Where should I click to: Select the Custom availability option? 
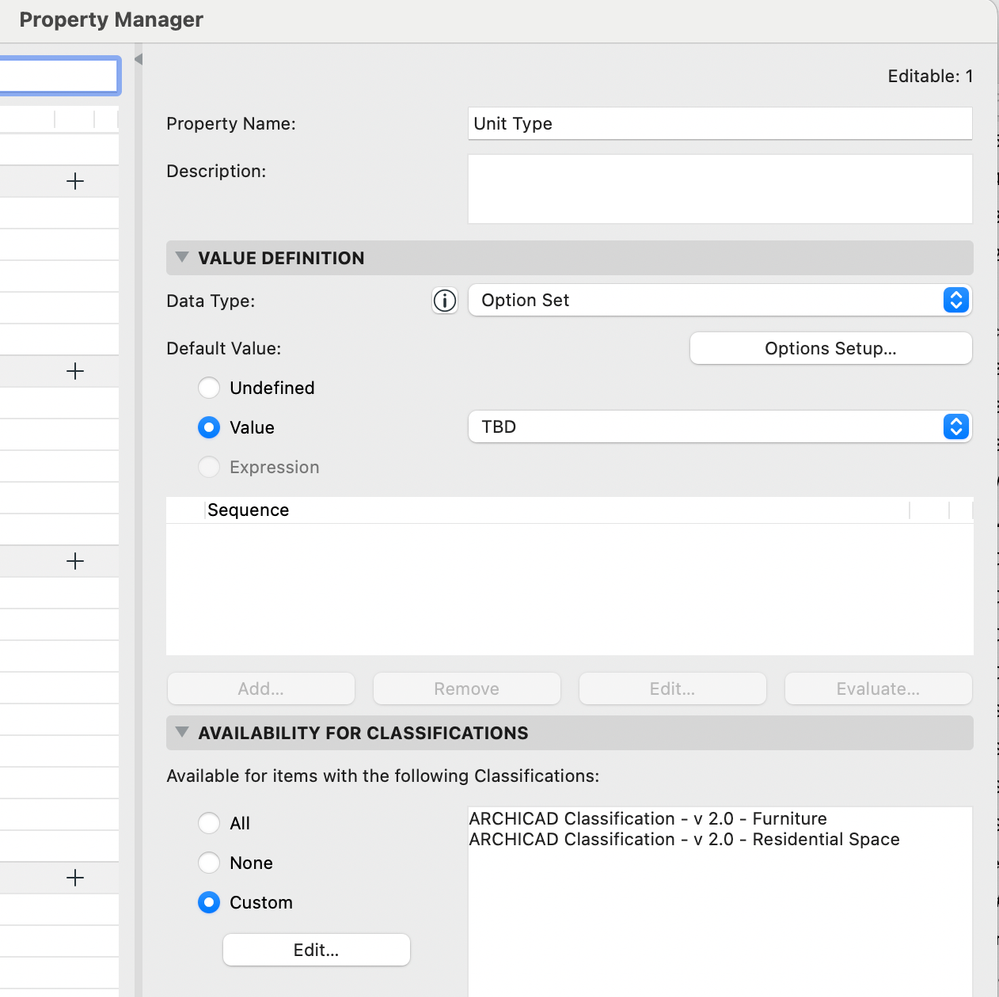click(x=209, y=903)
